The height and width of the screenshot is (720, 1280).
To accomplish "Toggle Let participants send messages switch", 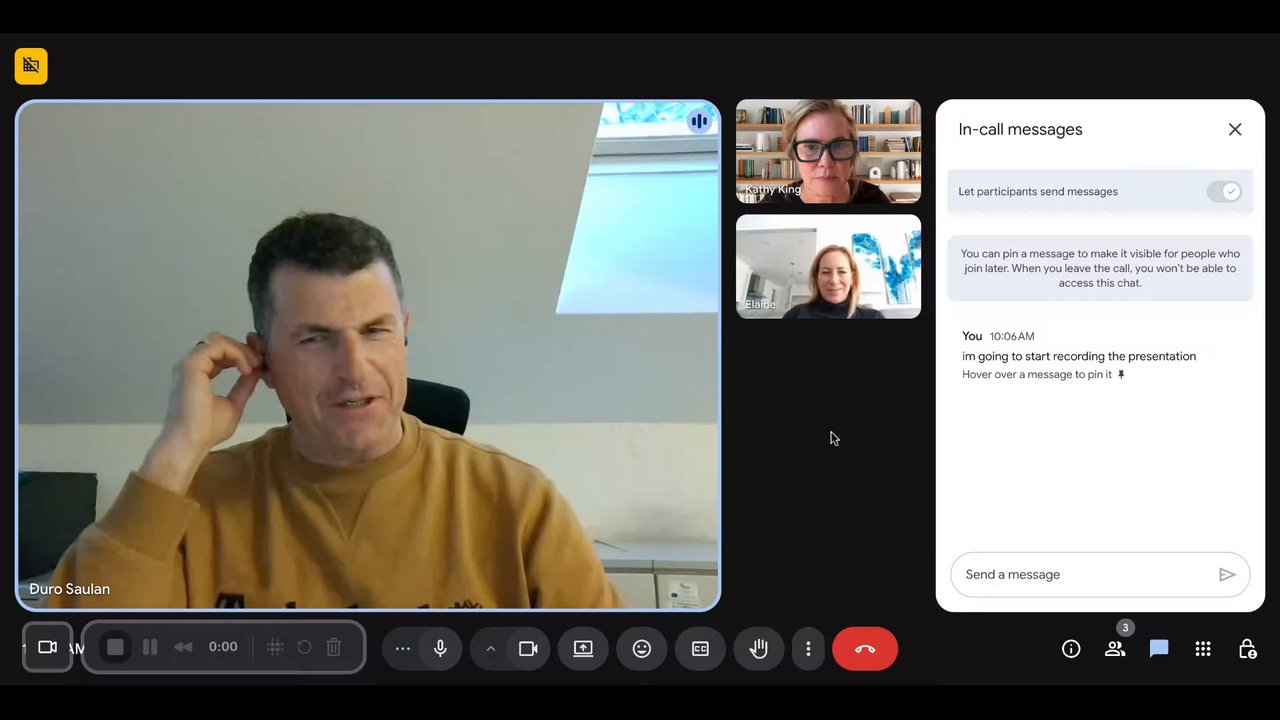I will (x=1224, y=191).
